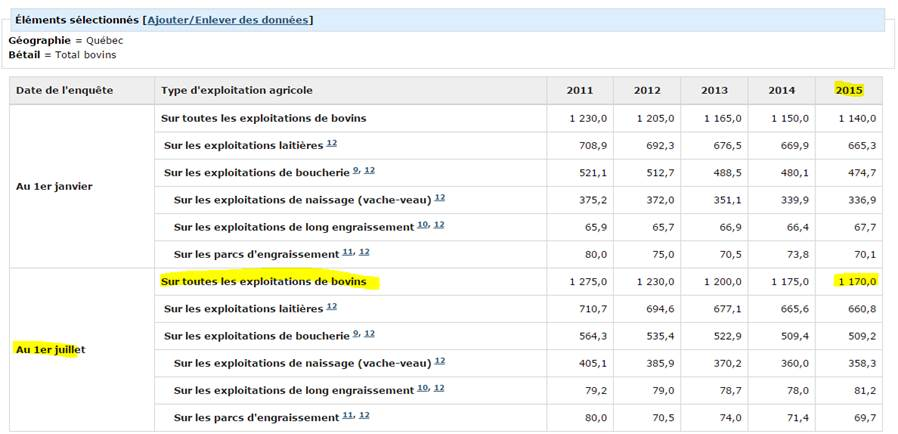Click footnote 9 on July boucherie row

355,334
